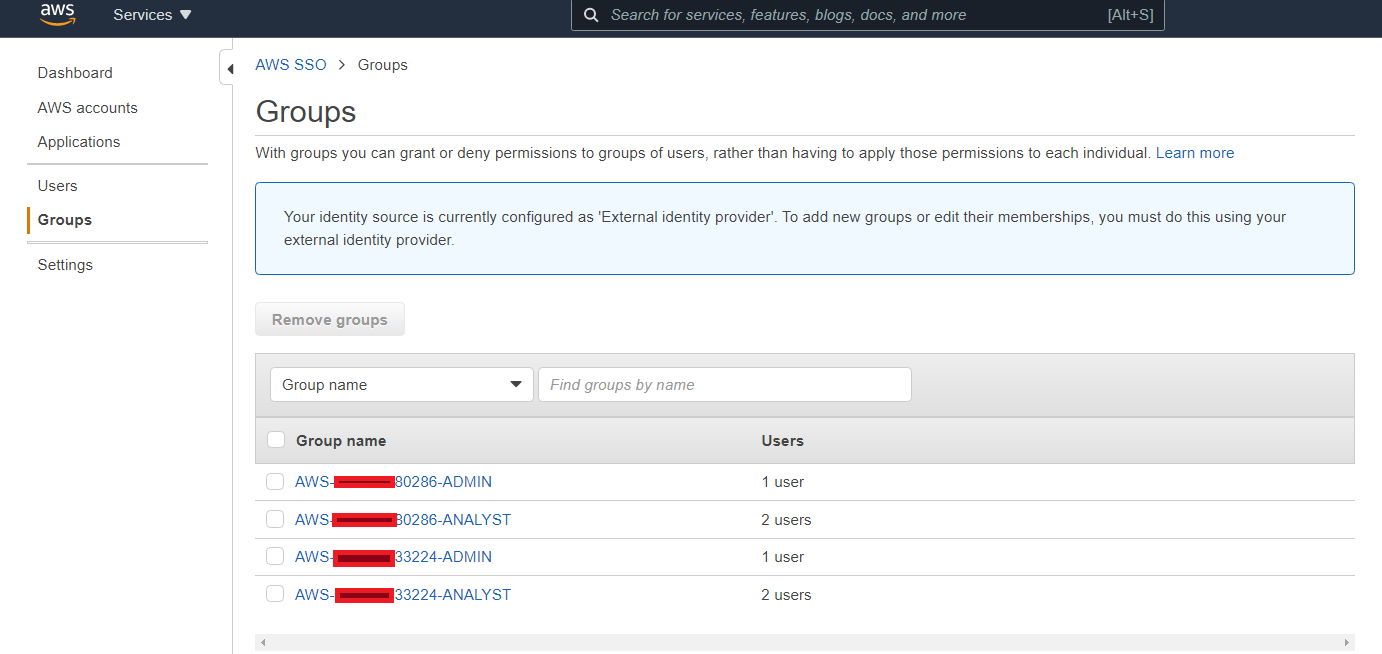
Task: Click the Groups page heading
Action: point(306,111)
